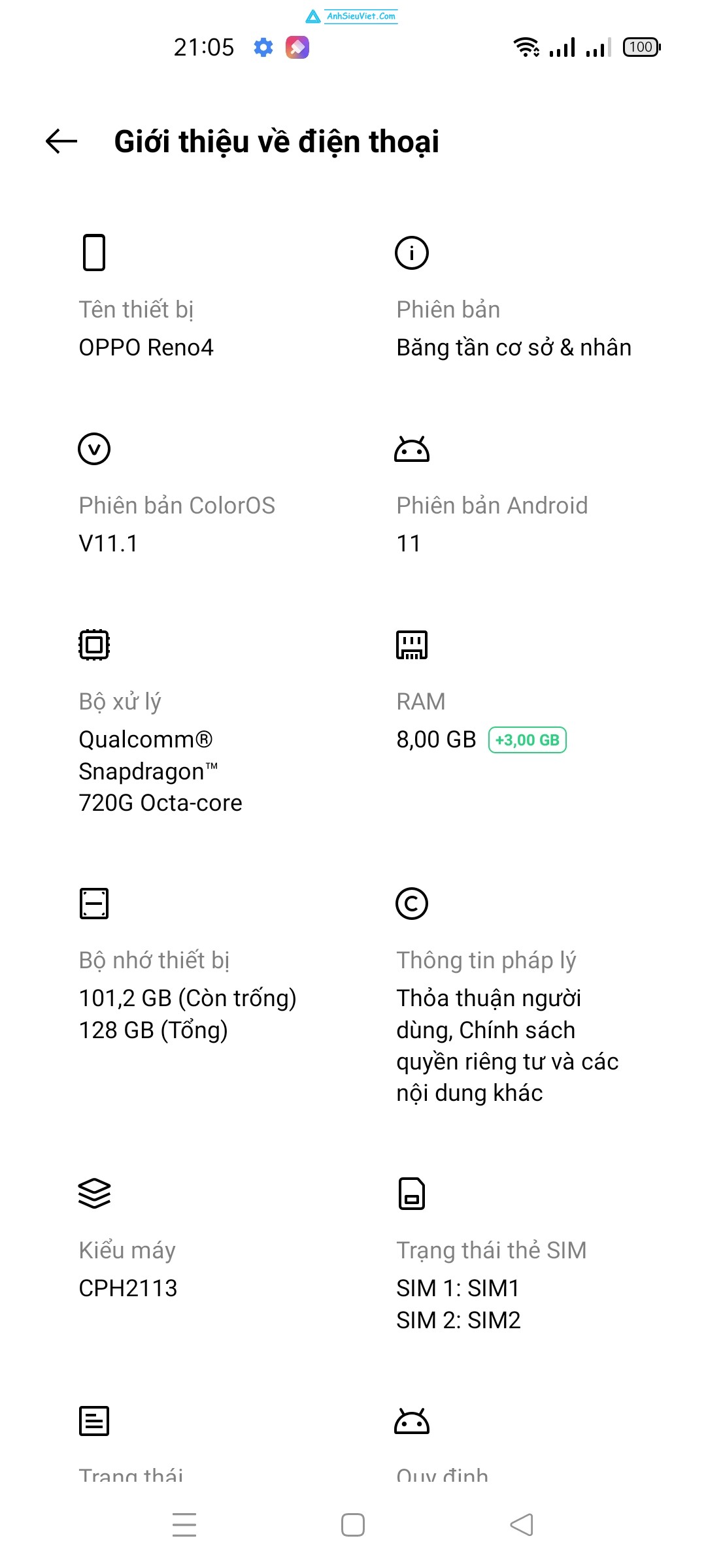The image size is (706, 1568).
Task: Tap the info icon above Phiên bản
Action: coord(412,253)
